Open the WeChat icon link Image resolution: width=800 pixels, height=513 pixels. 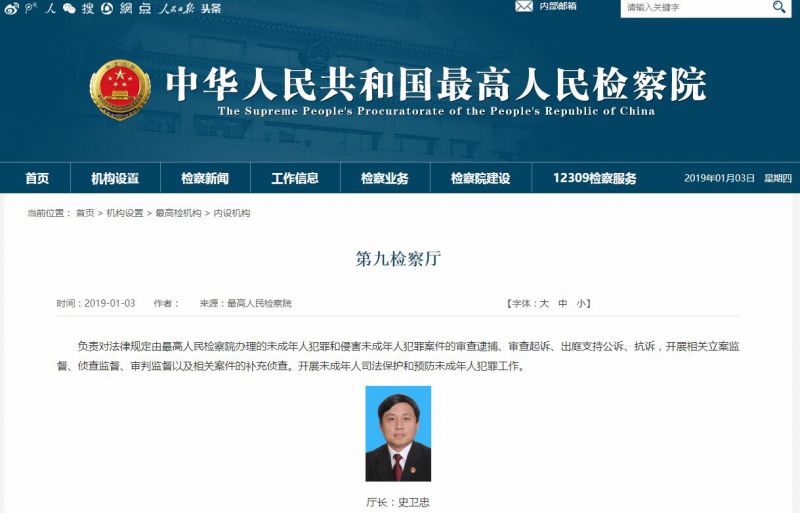coord(69,8)
